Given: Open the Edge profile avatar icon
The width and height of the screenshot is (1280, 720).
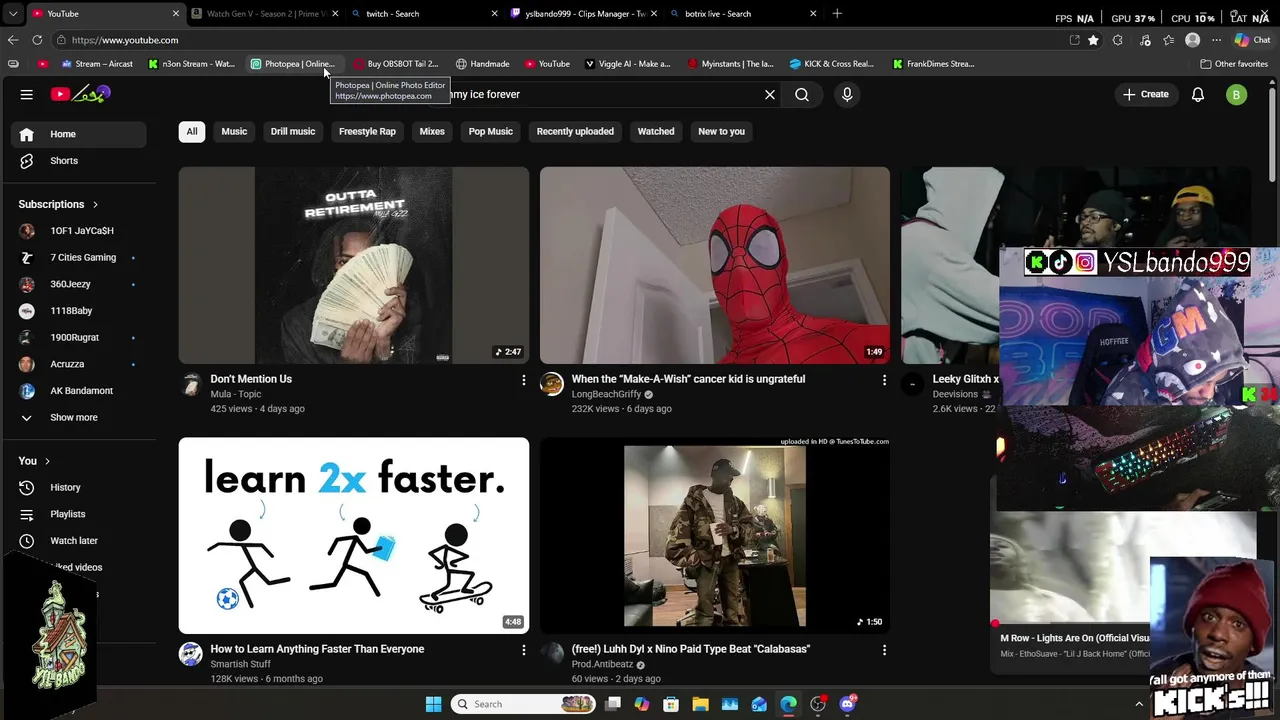Looking at the screenshot, I should point(1192,40).
